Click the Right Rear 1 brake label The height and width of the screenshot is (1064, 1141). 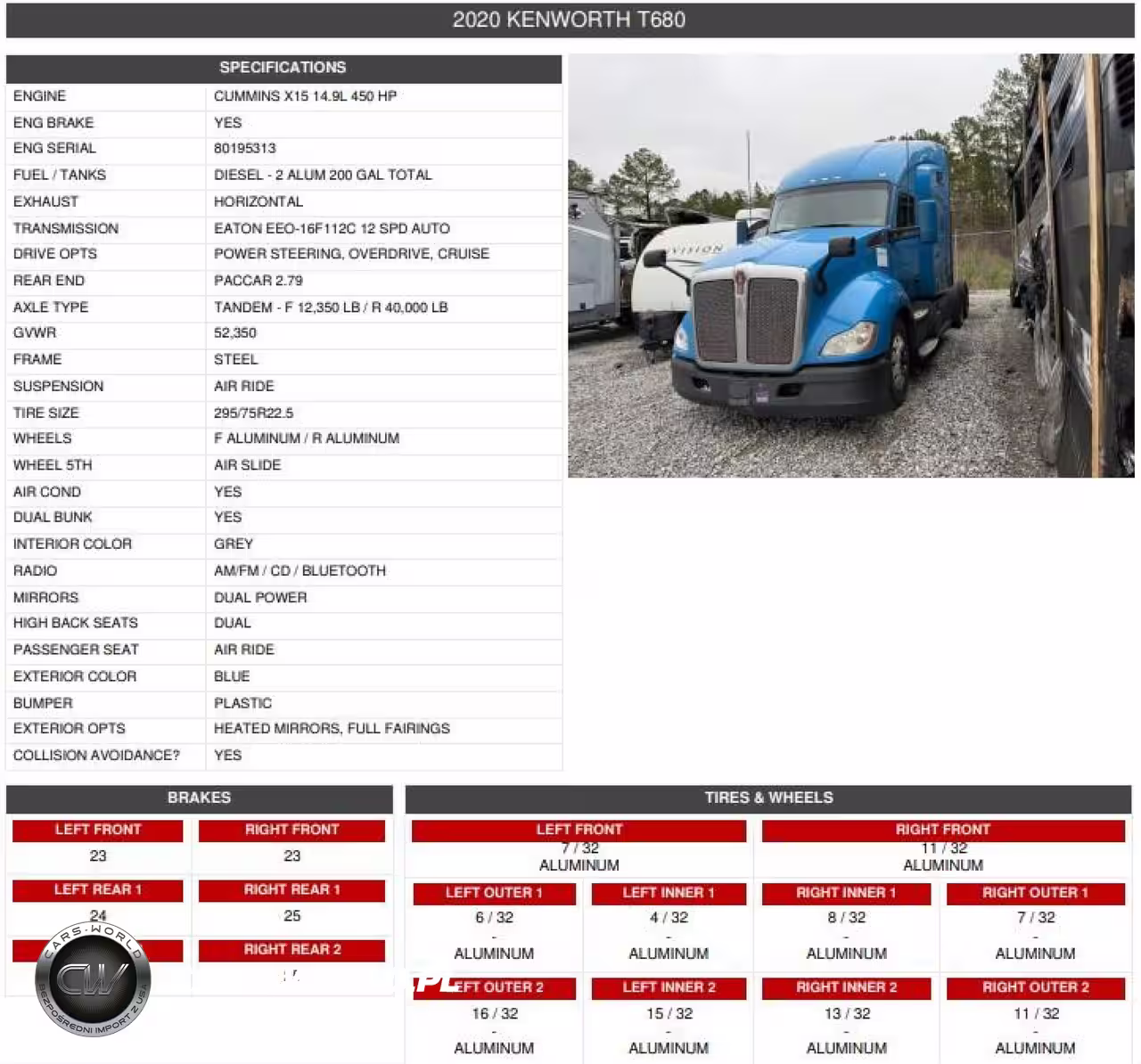tap(291, 889)
